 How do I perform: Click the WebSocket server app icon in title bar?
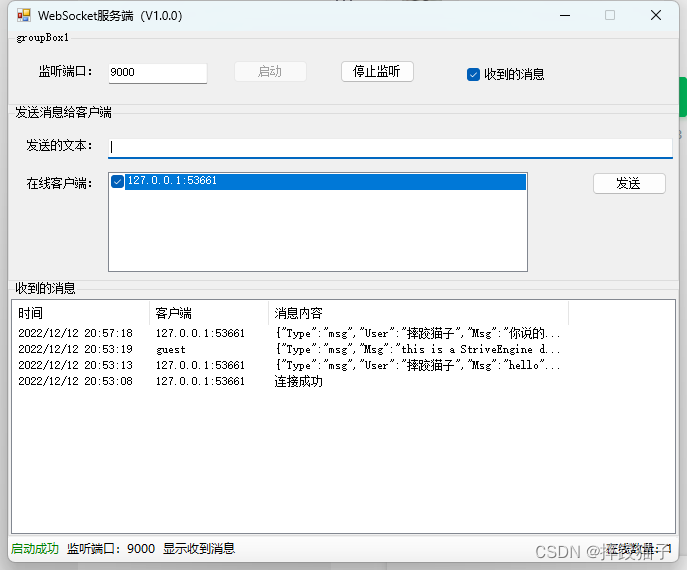[24, 15]
